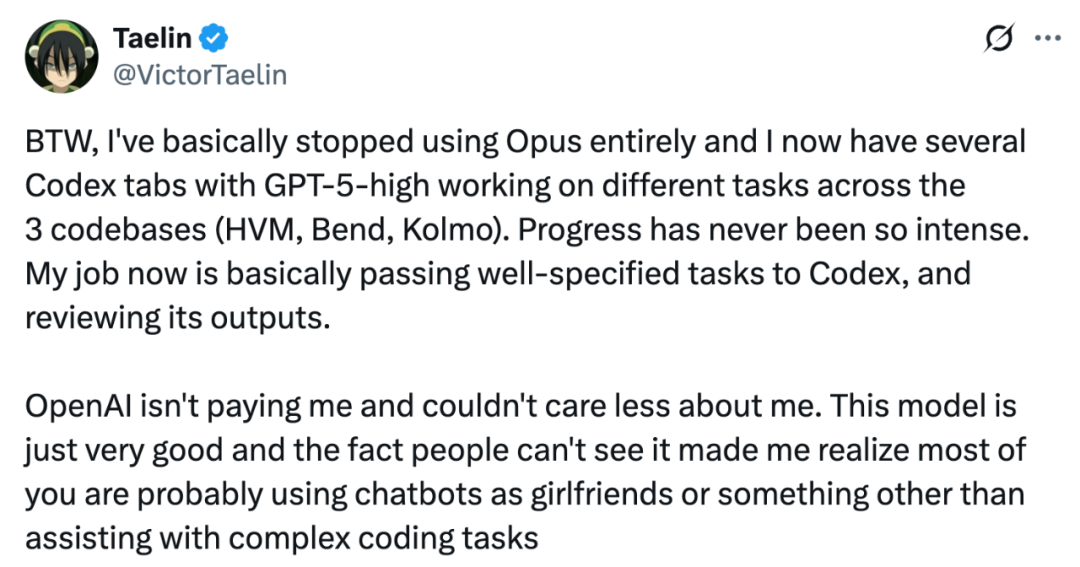
Task: Click the phrase complex coding tasks
Action: (x=383, y=539)
